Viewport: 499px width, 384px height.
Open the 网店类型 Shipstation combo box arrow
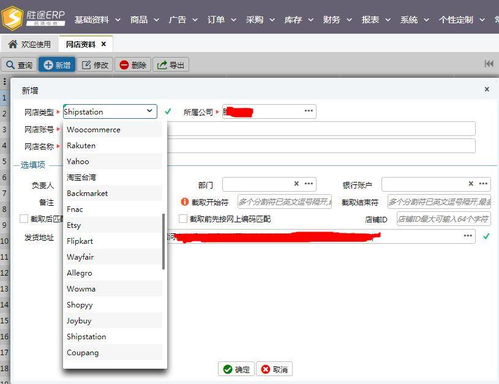coord(149,111)
